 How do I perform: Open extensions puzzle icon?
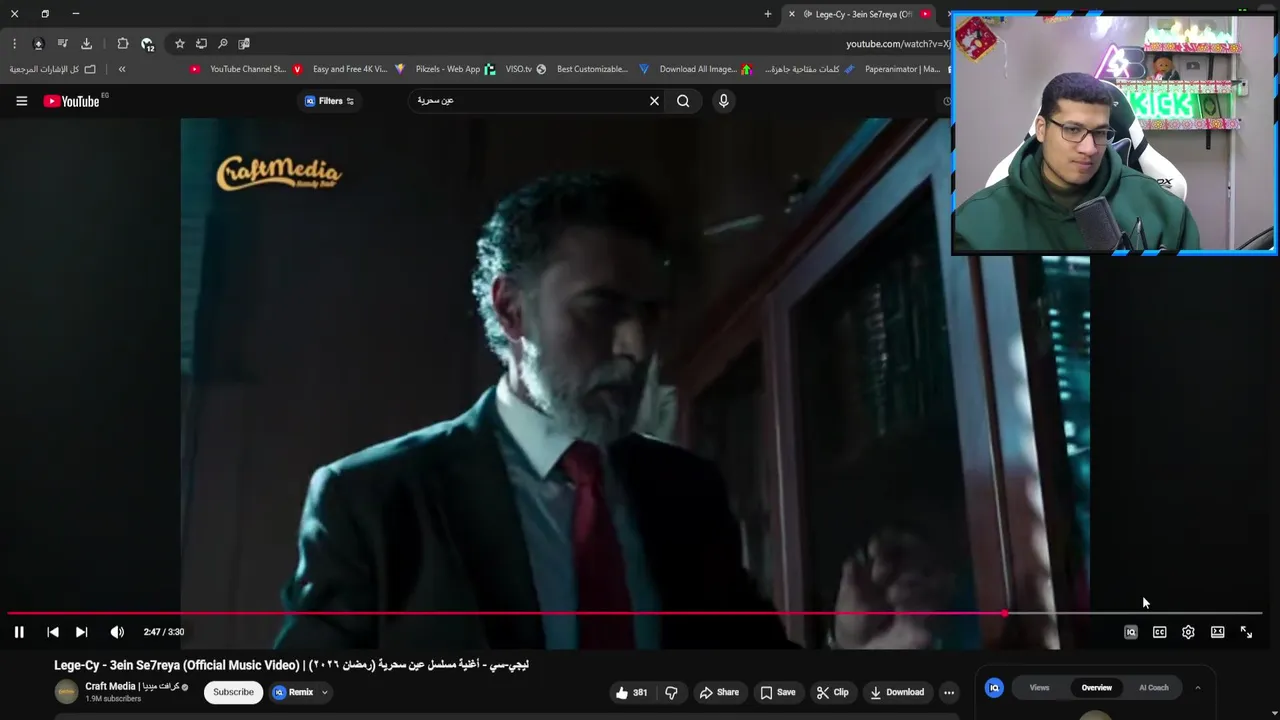(x=122, y=44)
